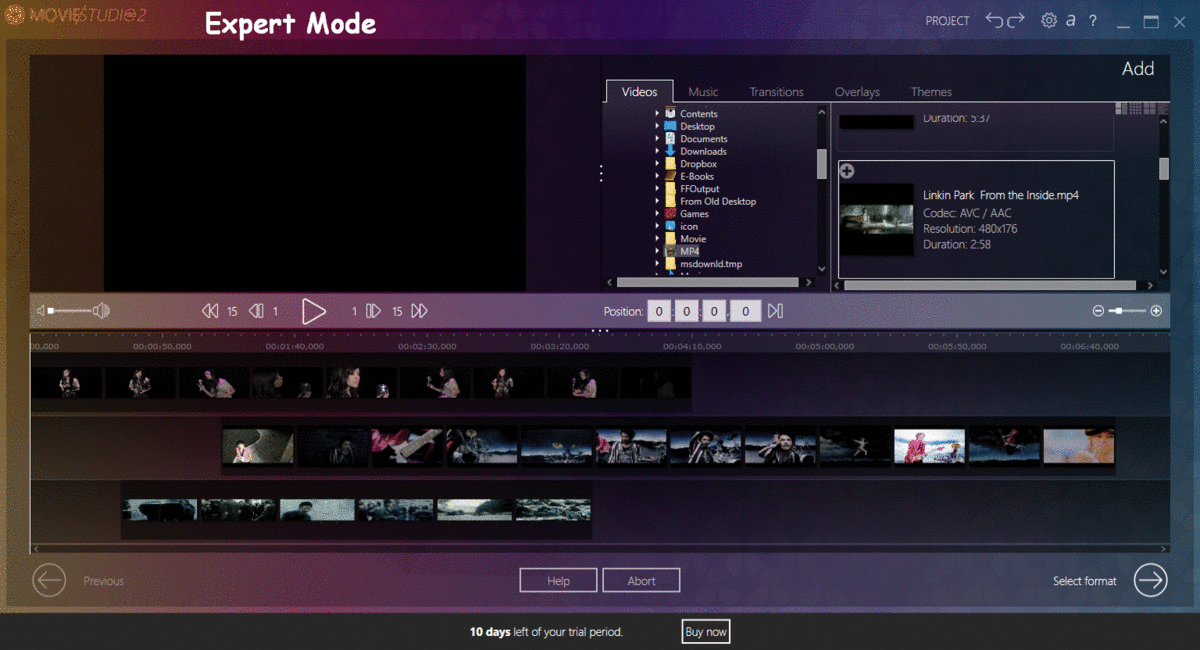Select the third track's clip
This screenshot has height=650, width=1200.
[x=356, y=510]
